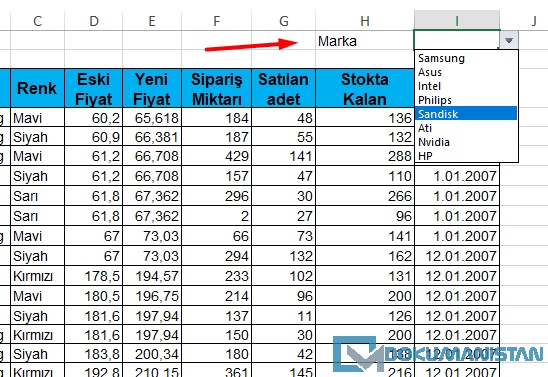Click cell with stock value 288

tap(365, 156)
